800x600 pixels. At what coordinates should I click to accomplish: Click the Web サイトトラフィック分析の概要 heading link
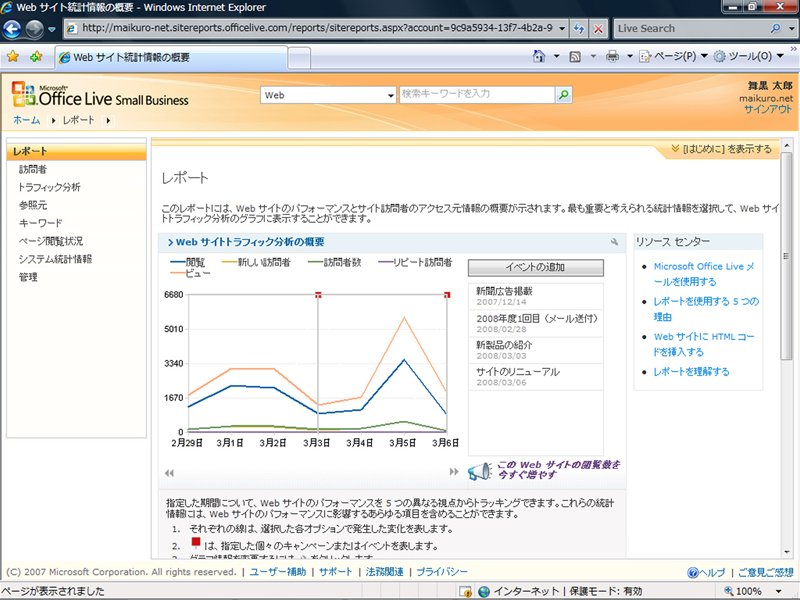pos(250,242)
